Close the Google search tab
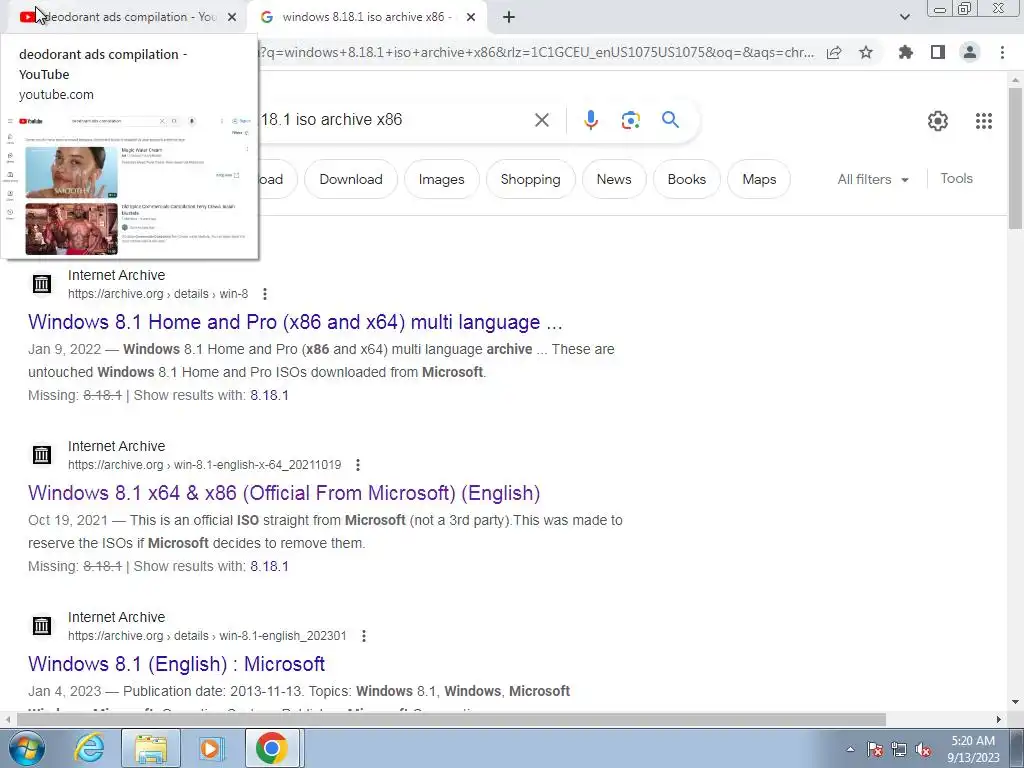 coord(471,17)
